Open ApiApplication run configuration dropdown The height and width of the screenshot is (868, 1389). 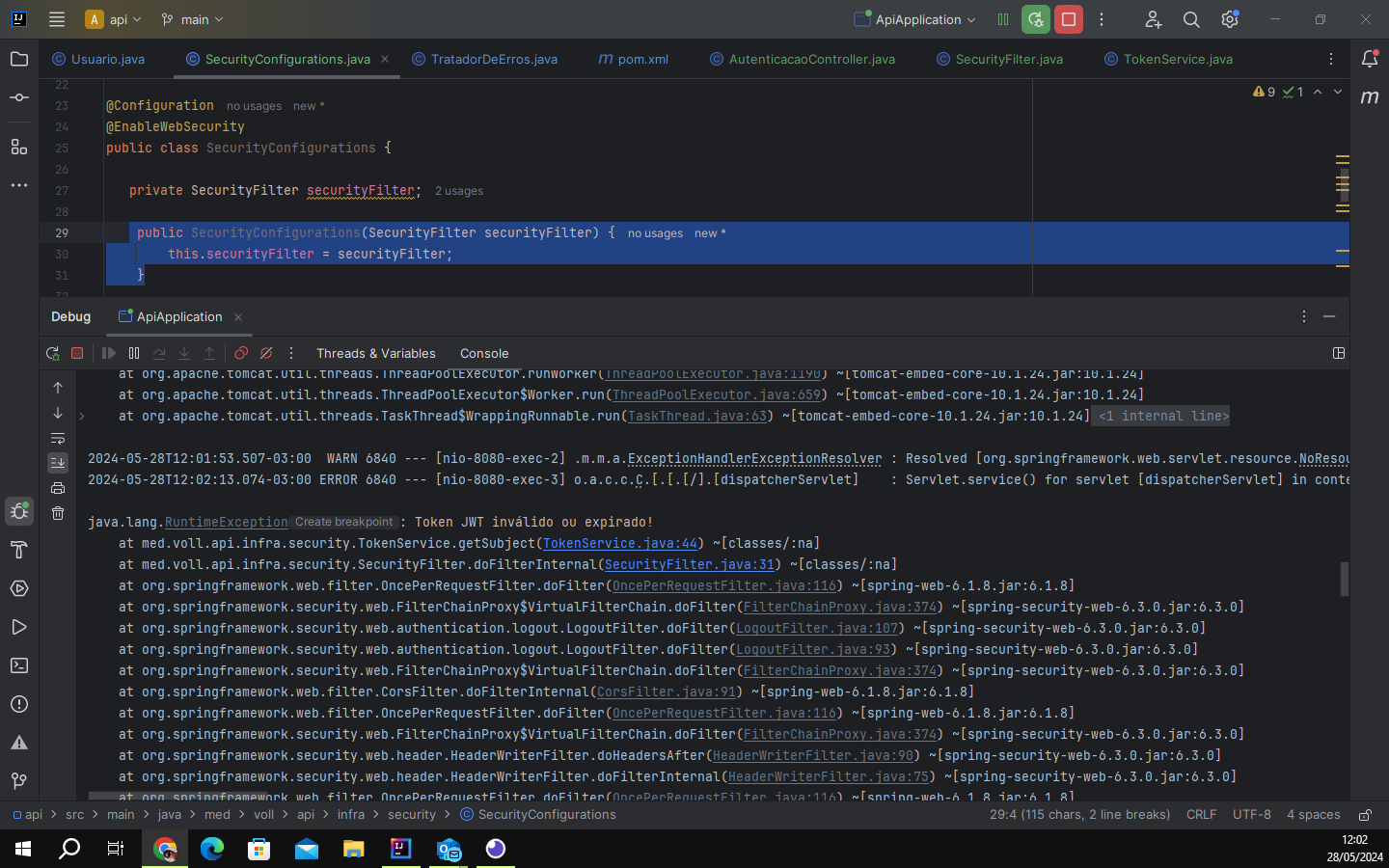point(915,19)
